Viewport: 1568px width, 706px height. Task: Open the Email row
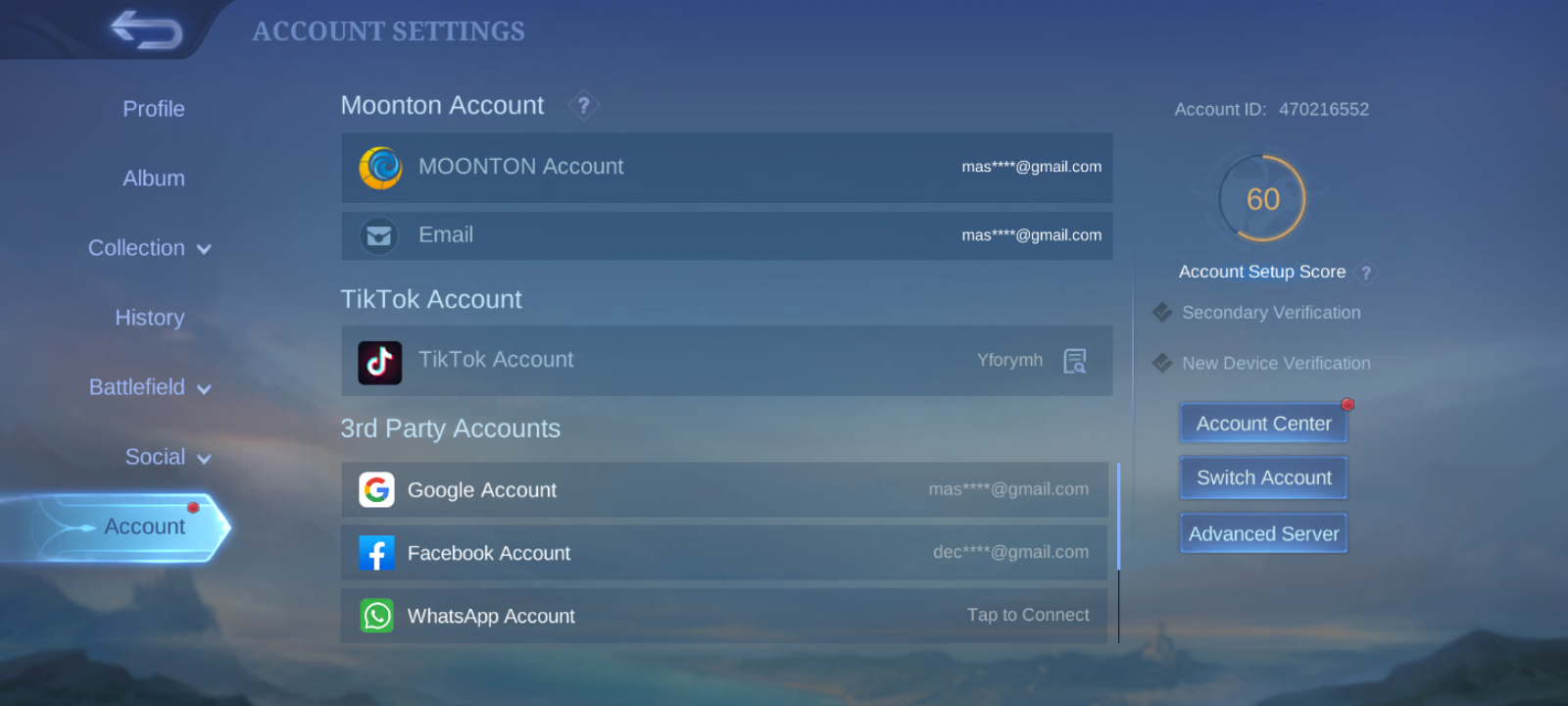[x=727, y=236]
